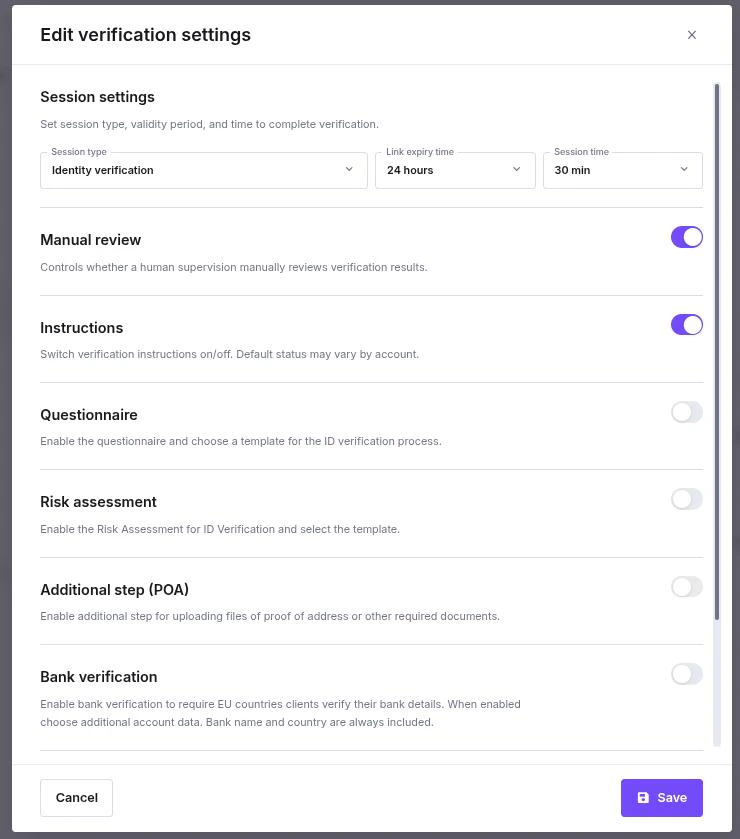This screenshot has width=740, height=839.
Task: Save the verification settings
Action: 662,798
